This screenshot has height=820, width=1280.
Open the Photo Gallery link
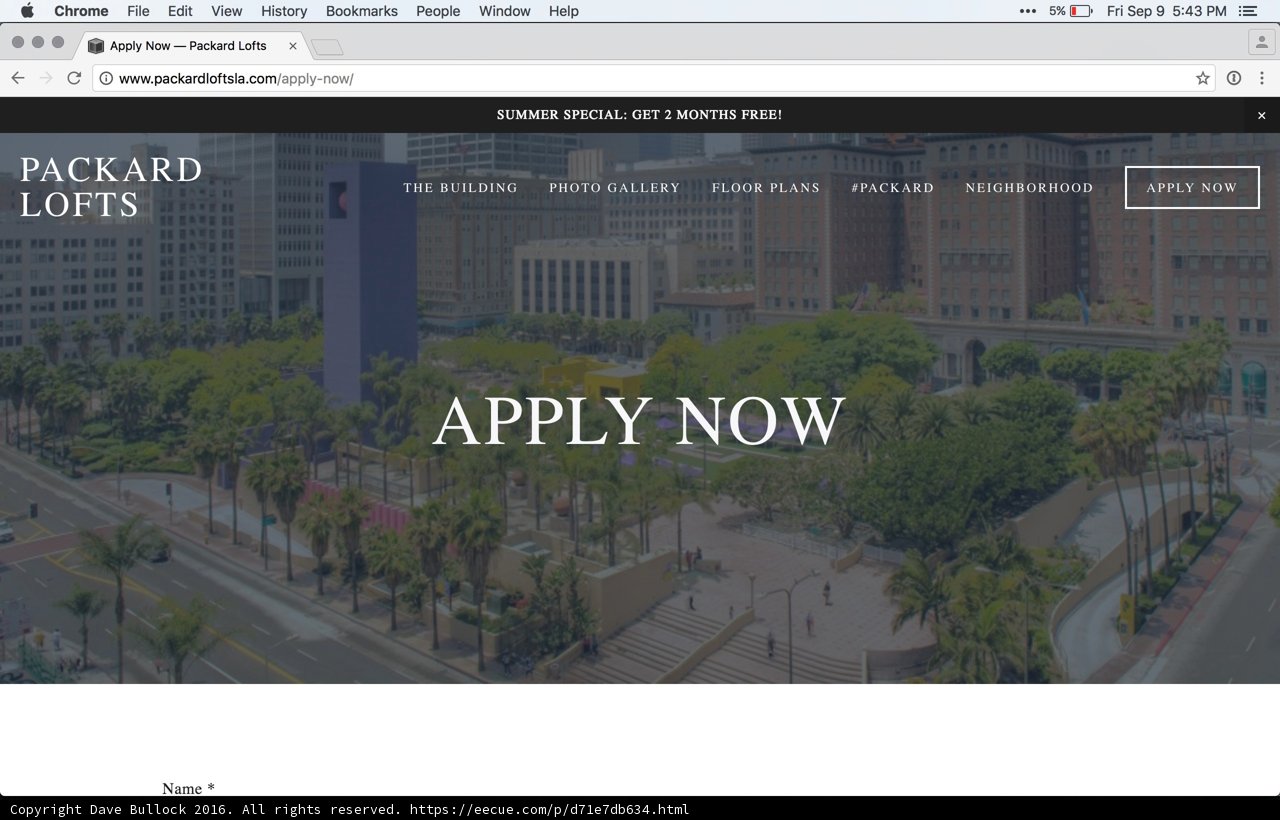tap(614, 188)
